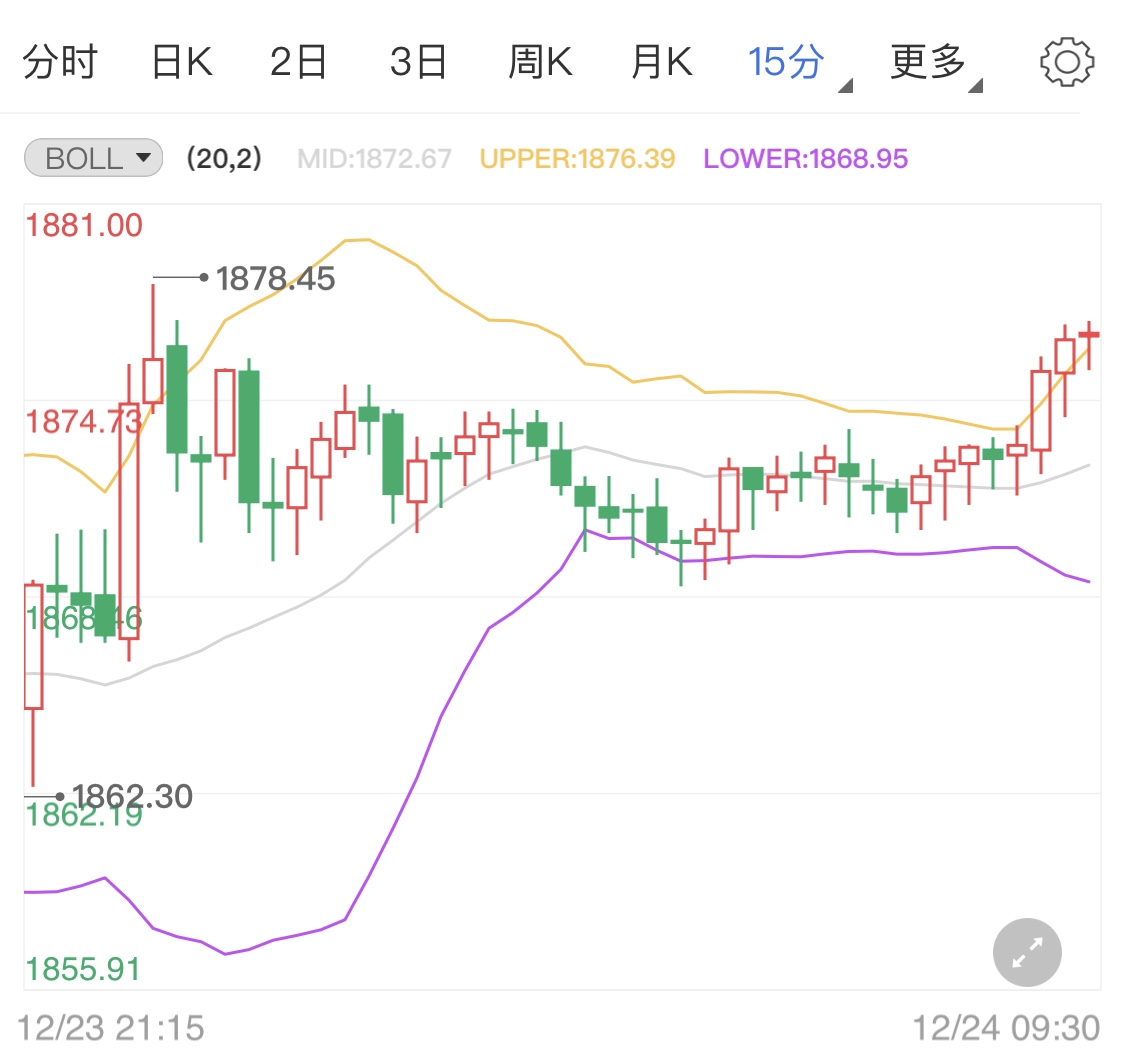The image size is (1125, 1058).
Task: Open the BOLL indicator selector
Action: click(x=93, y=158)
